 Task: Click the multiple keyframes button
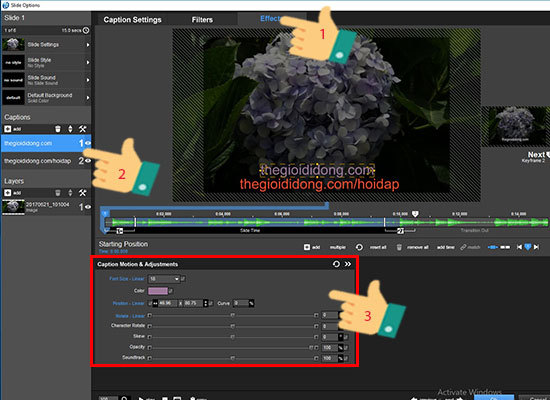[338, 247]
